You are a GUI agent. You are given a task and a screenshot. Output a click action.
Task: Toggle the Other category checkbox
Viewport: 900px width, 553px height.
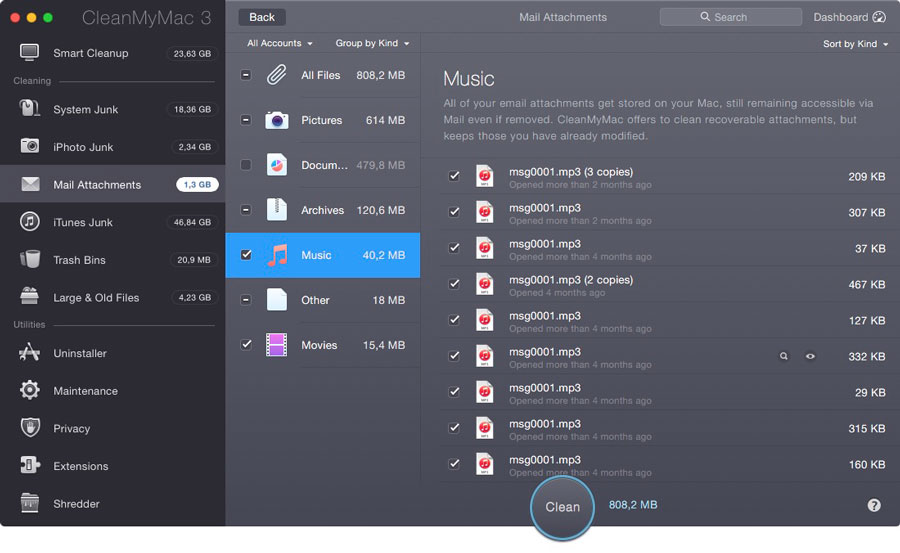(246, 300)
